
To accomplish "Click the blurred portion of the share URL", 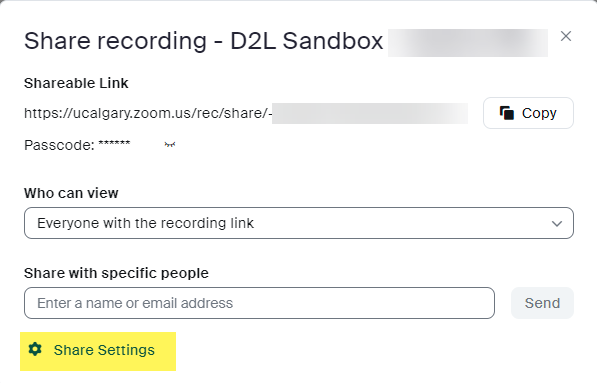I will (x=370, y=113).
